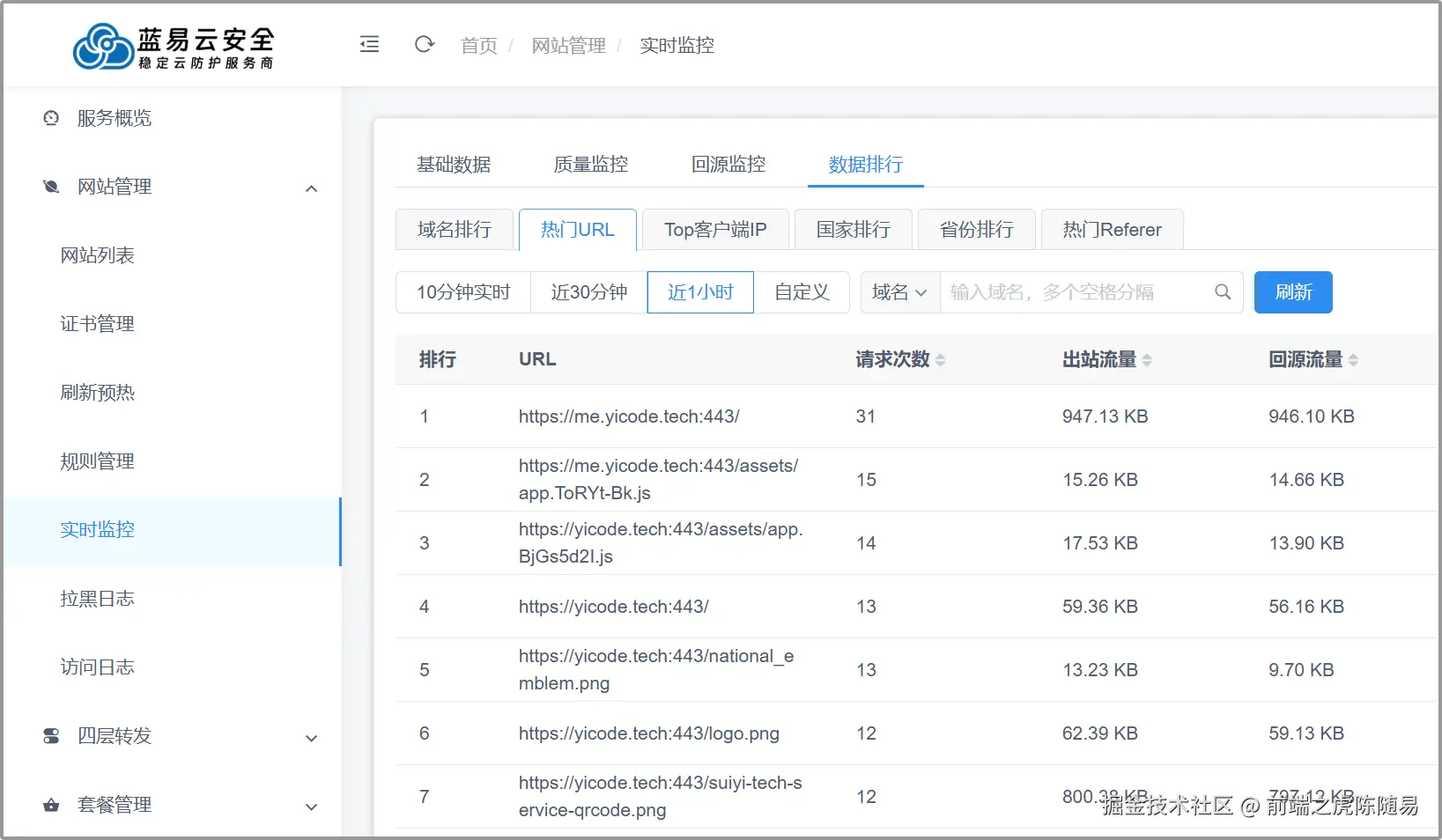
Task: Open the 域名 filter dropdown
Action: pos(899,292)
